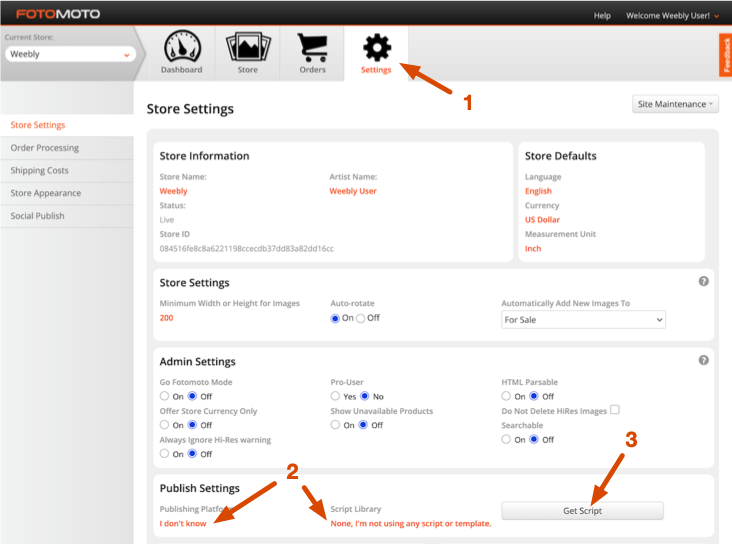Screen dimensions: 732x544
Task: Select the Store ID hash text
Action: [246, 248]
